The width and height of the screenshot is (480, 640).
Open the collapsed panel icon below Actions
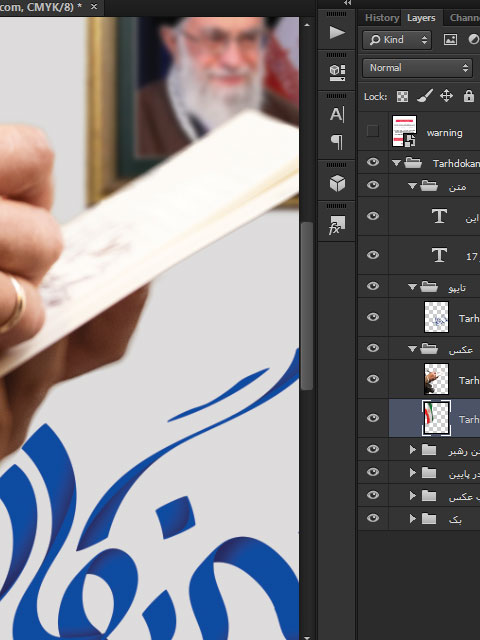click(x=337, y=72)
